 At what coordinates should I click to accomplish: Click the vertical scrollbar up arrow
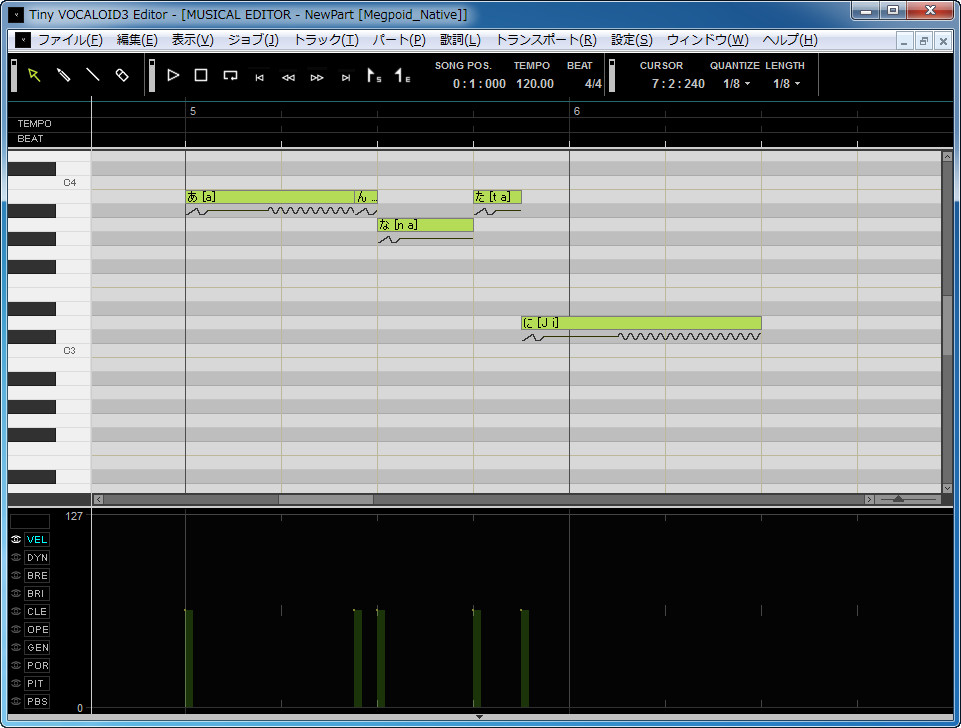(x=947, y=157)
